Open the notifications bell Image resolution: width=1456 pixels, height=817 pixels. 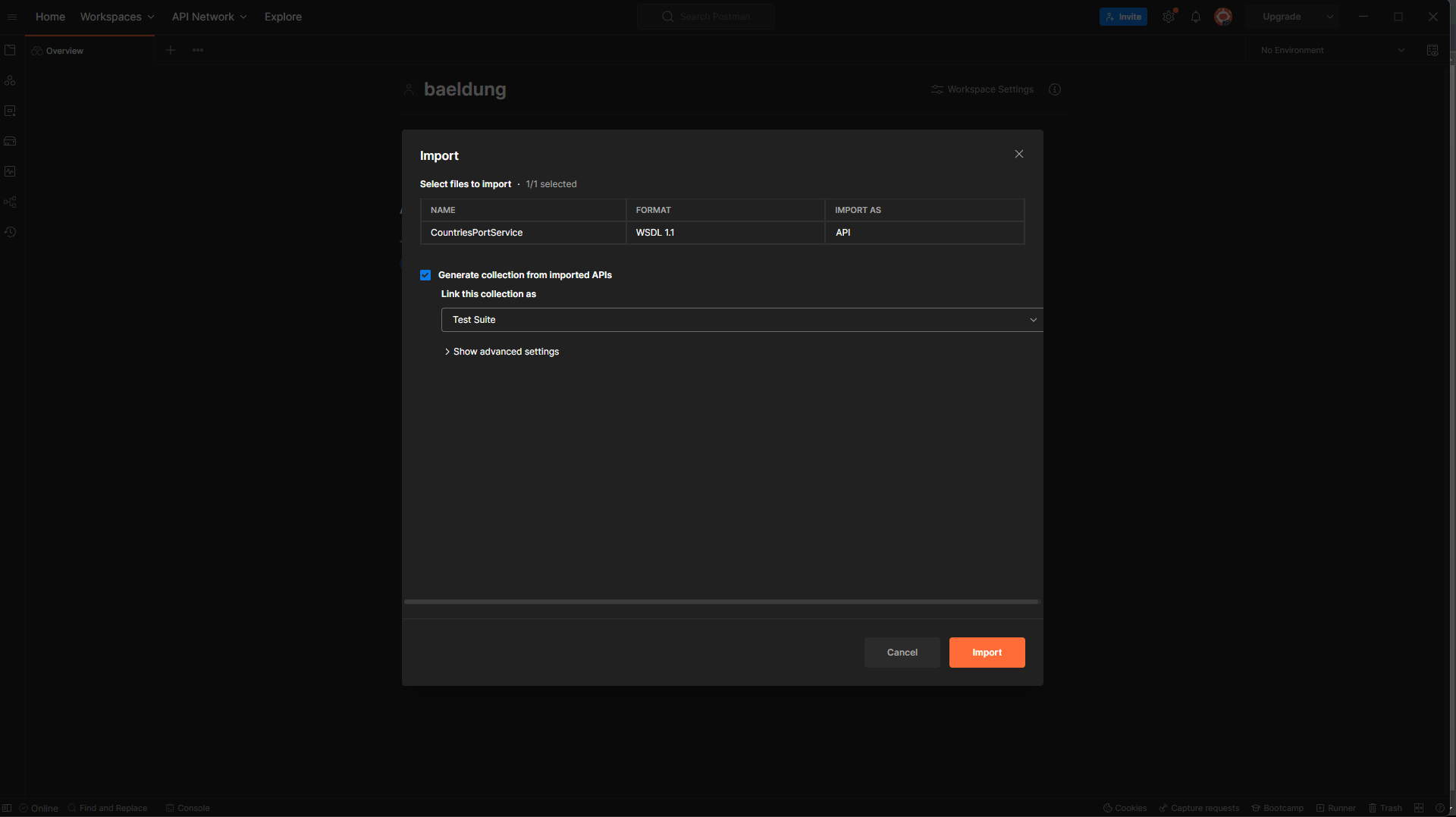1196,17
